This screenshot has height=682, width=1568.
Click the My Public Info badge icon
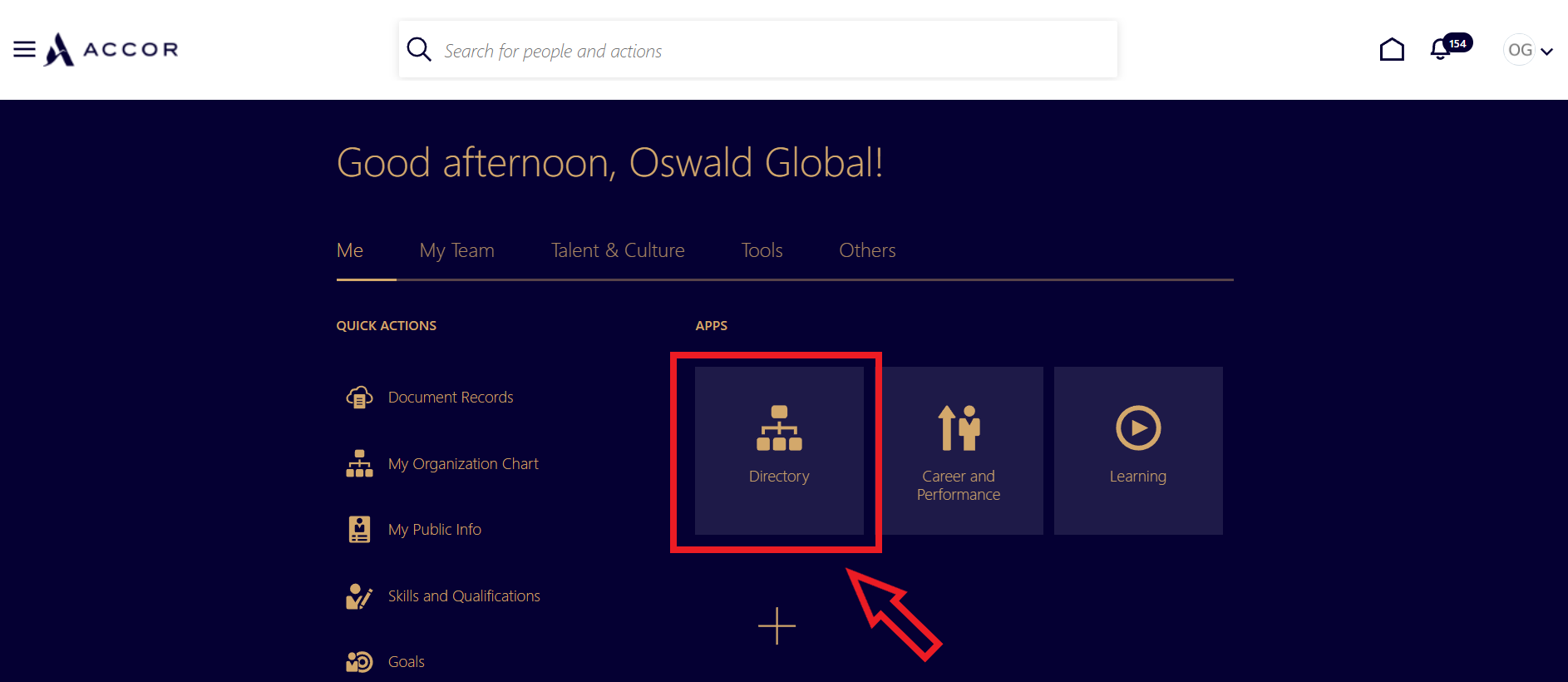tap(359, 529)
